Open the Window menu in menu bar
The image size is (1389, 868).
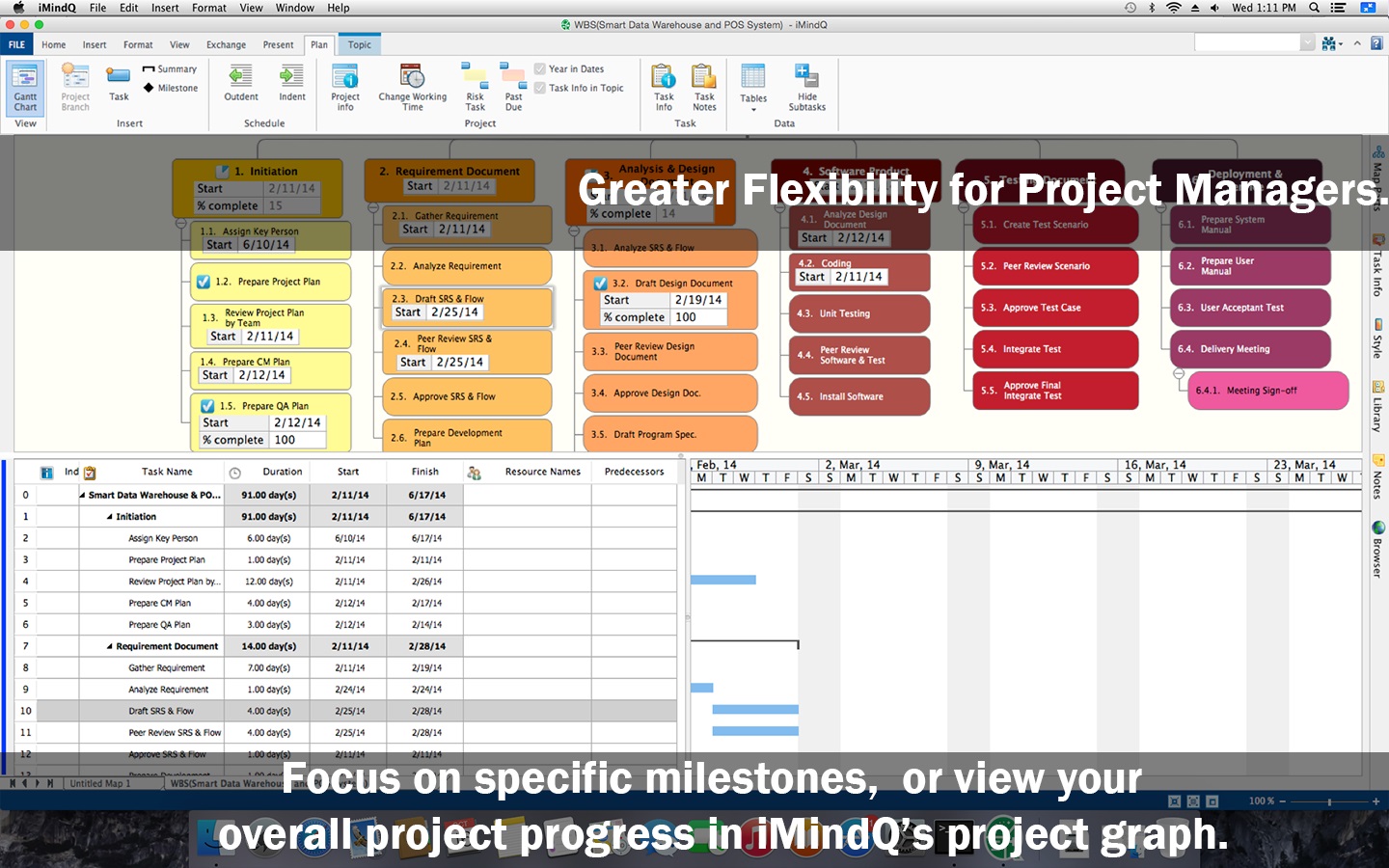click(294, 8)
